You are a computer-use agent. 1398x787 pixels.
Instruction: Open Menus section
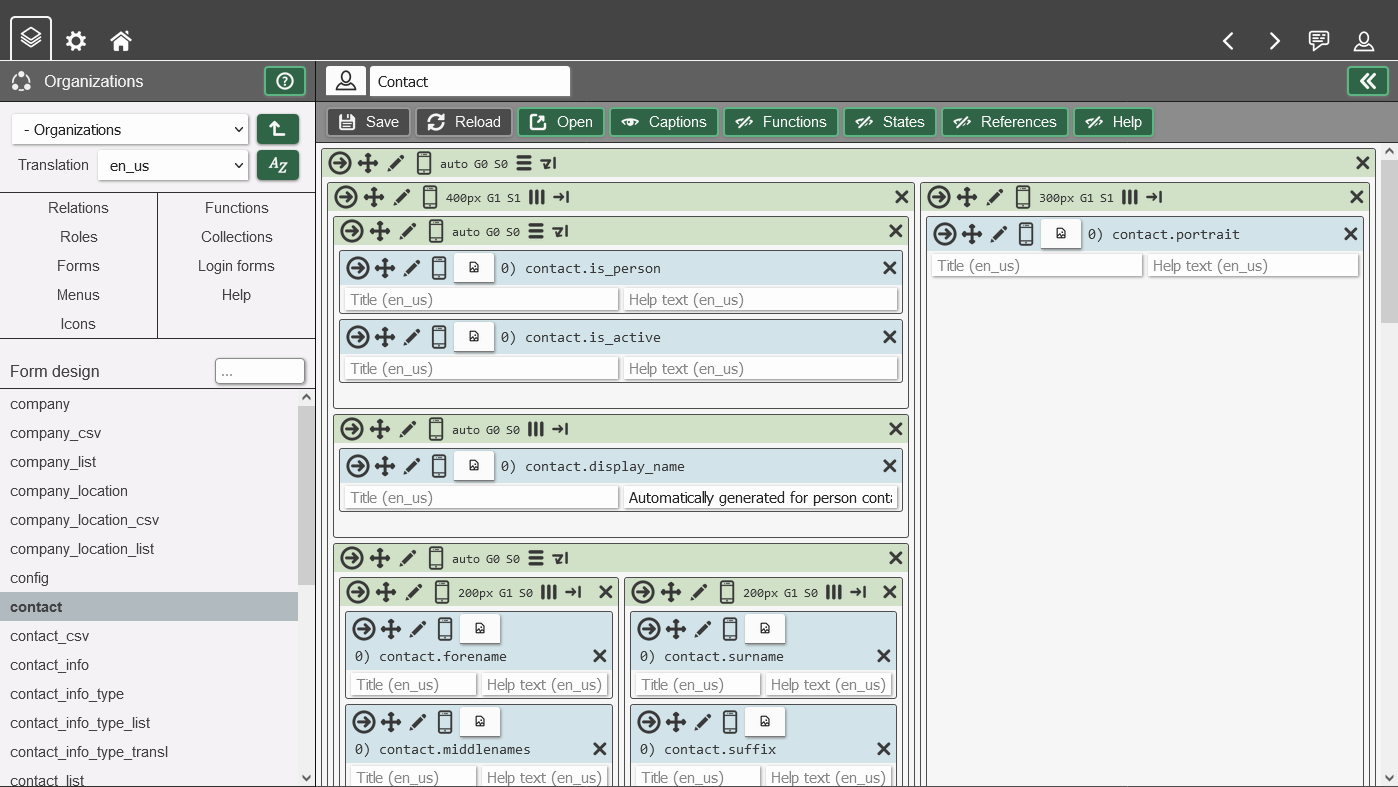pyautogui.click(x=78, y=295)
